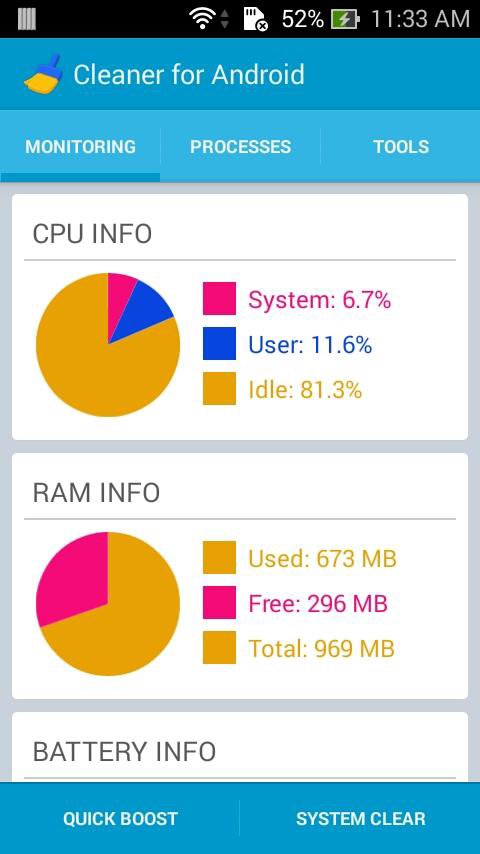Tap the SD card error status icon
Image resolution: width=480 pixels, height=854 pixels.
click(x=256, y=19)
